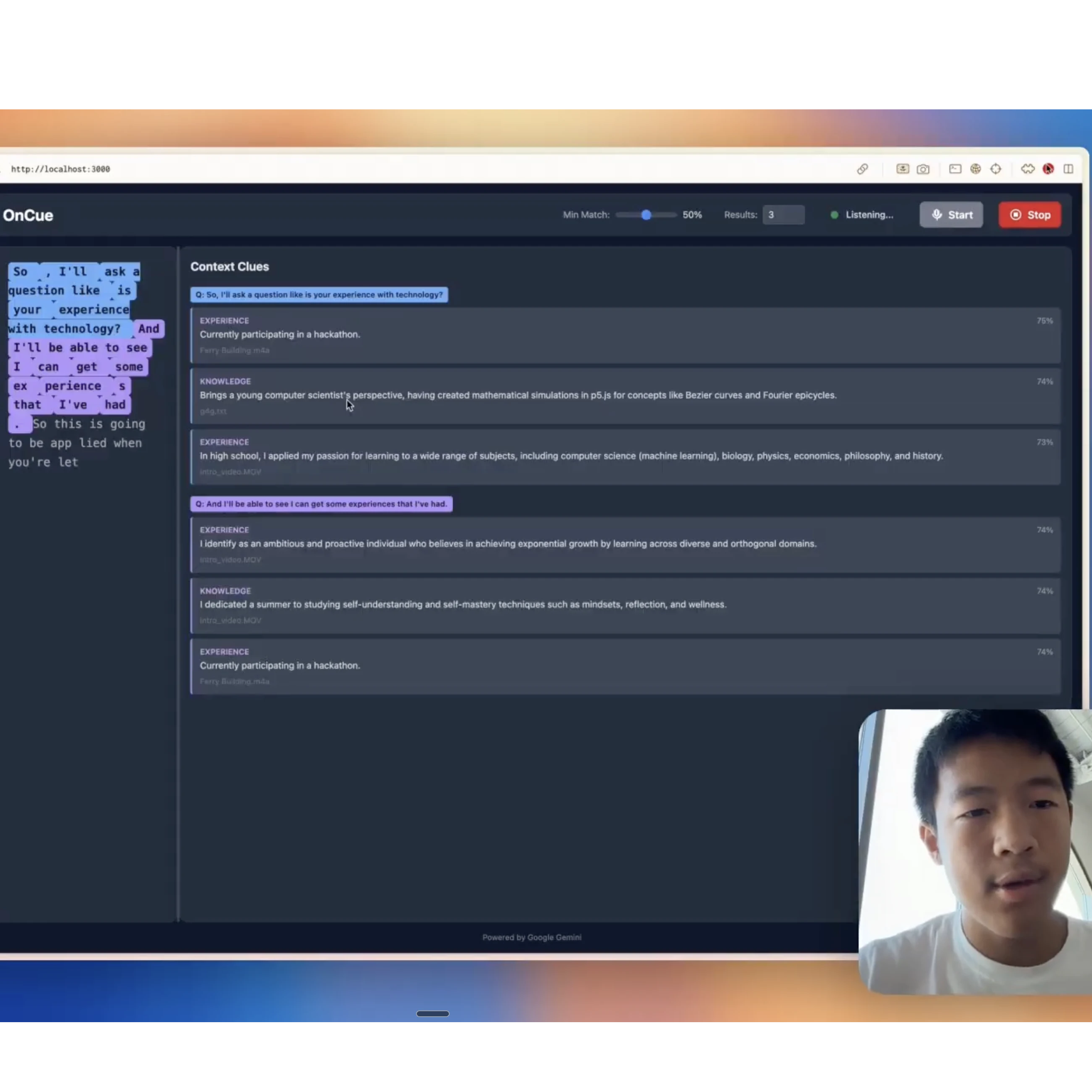The image size is (1092, 1092).
Task: Click the download page icon in toolbar
Action: (x=902, y=169)
